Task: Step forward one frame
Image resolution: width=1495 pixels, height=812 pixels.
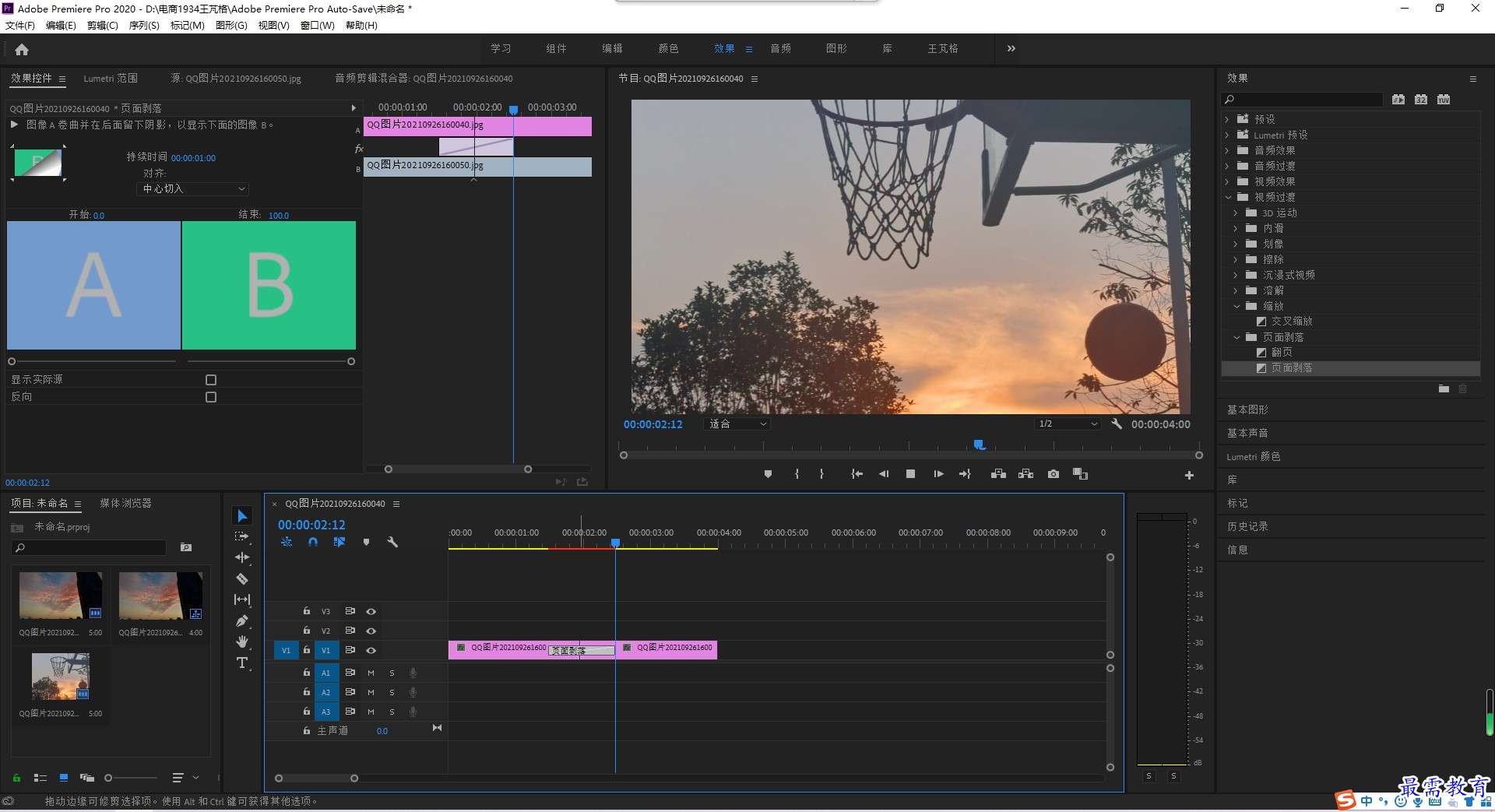Action: coord(938,474)
